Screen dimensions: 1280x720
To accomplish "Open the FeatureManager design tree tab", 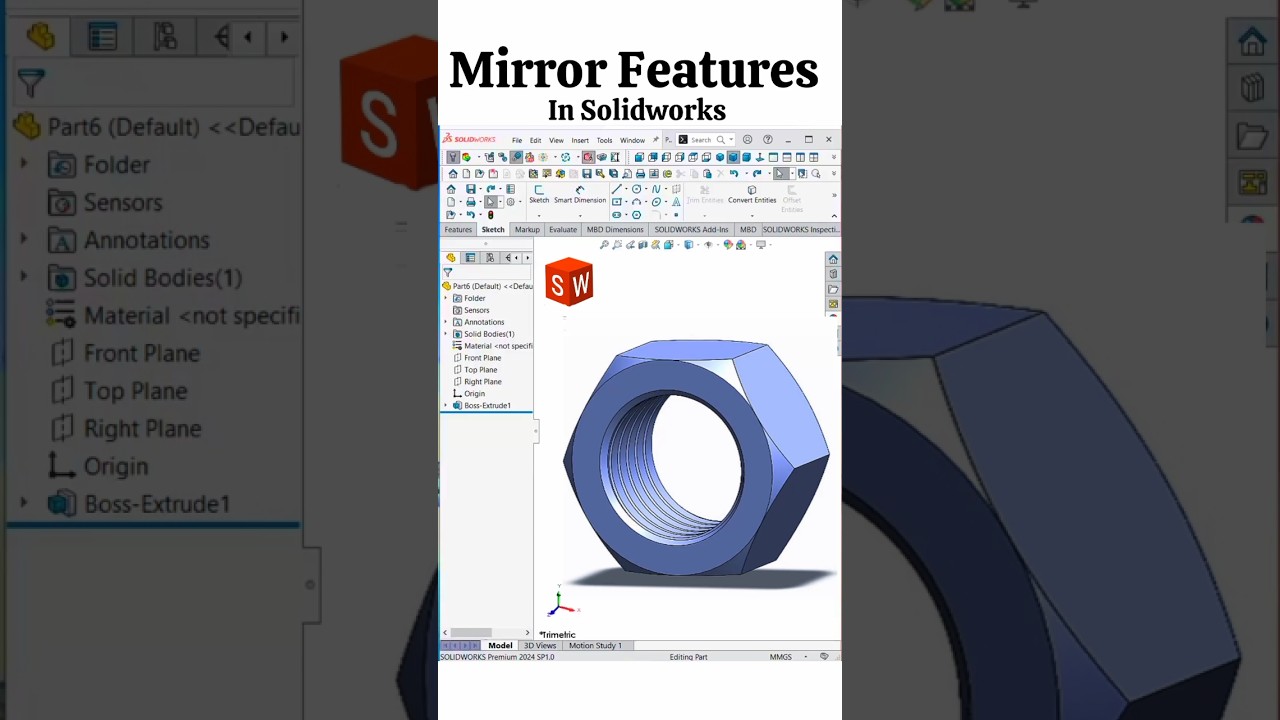I will [x=451, y=257].
